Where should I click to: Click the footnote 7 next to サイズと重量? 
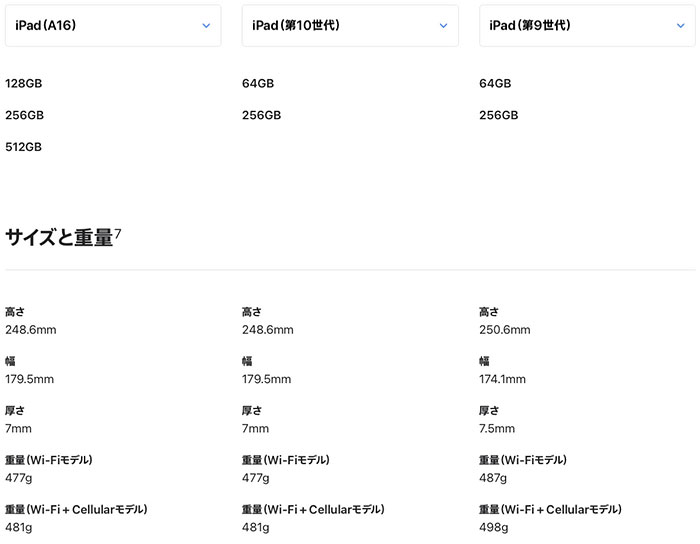(118, 233)
